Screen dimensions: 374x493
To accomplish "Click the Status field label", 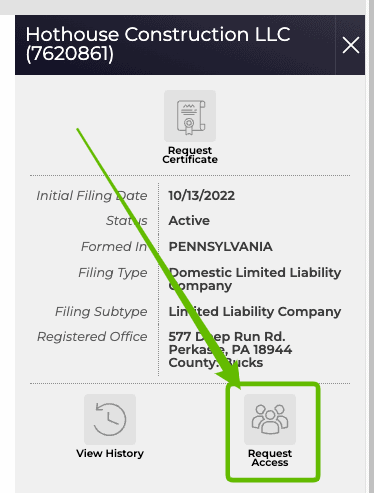I will click(x=126, y=221).
